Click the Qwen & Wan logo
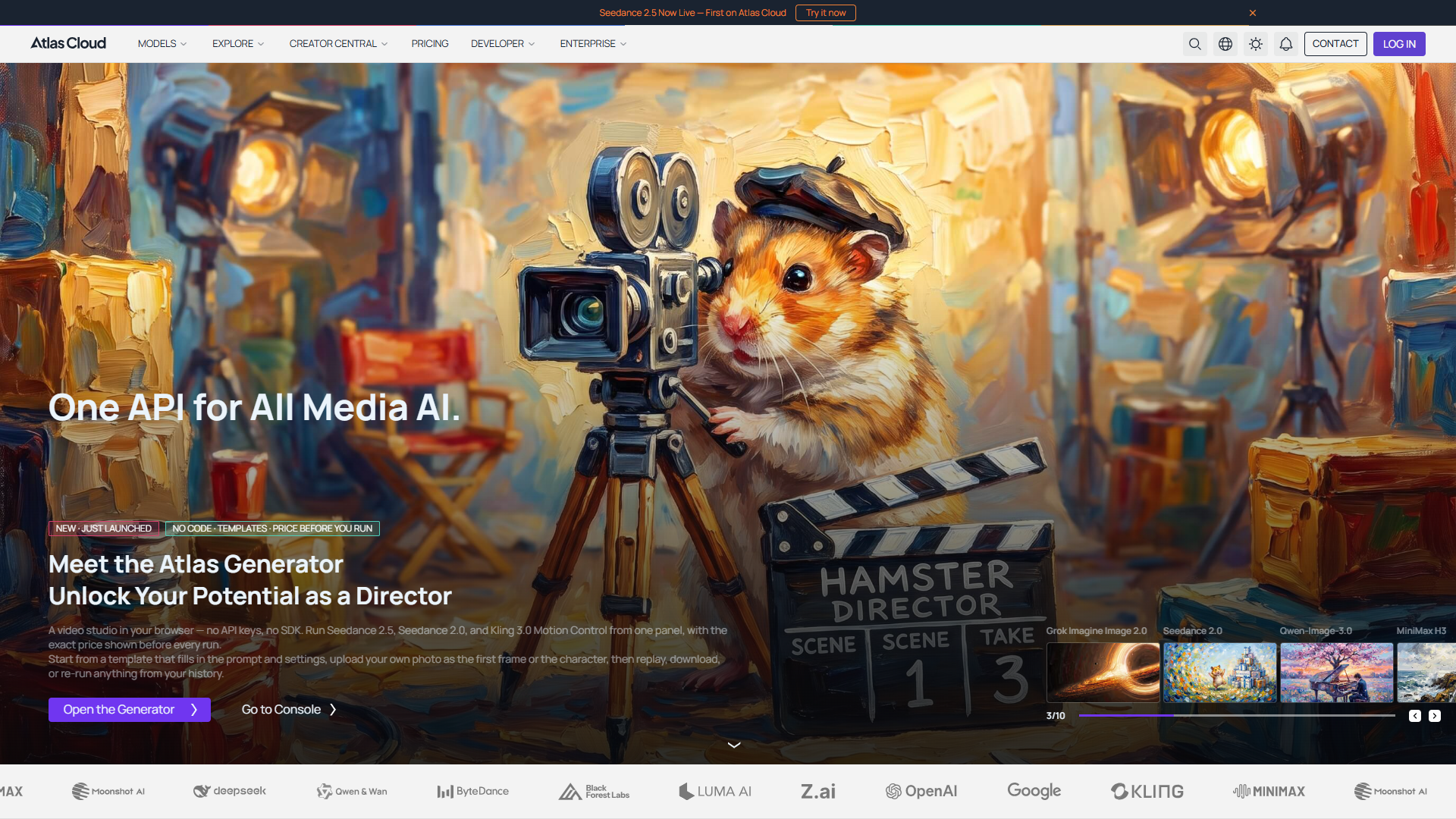1456x819 pixels. point(352,791)
